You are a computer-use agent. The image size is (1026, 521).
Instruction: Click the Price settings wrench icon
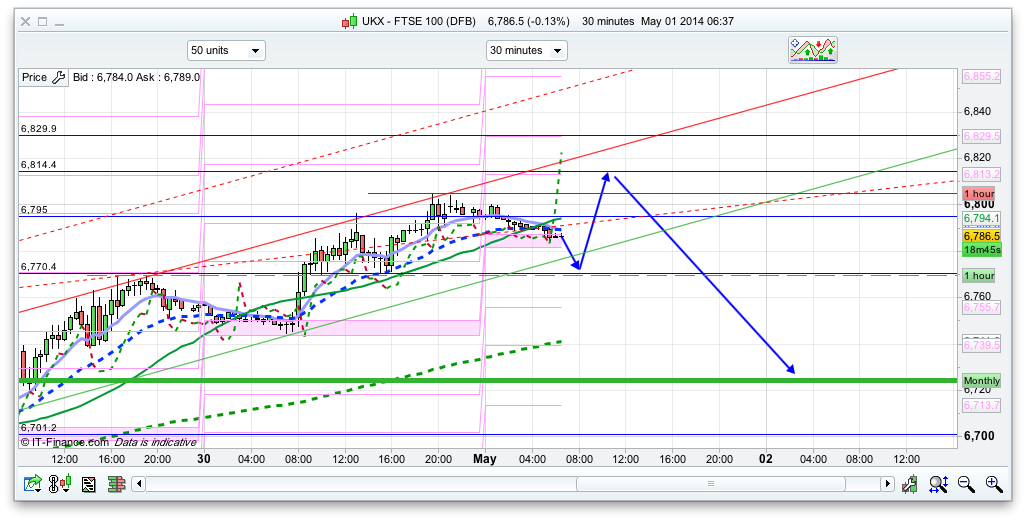(58, 77)
